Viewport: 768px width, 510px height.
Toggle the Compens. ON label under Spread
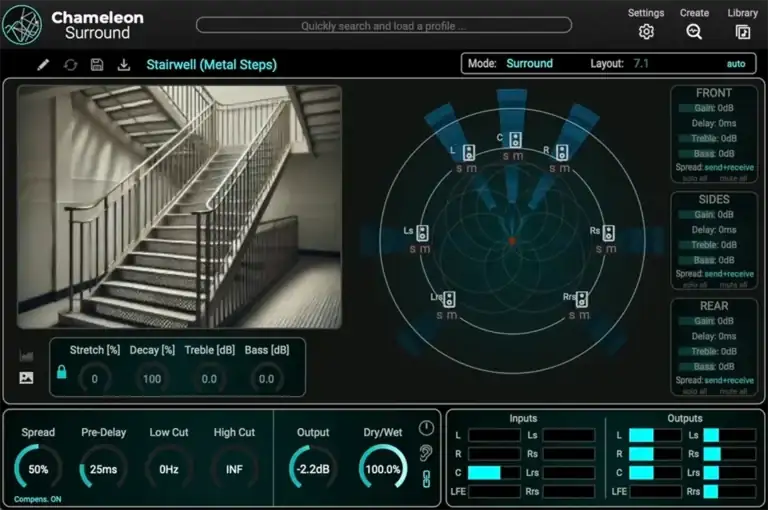click(38, 499)
